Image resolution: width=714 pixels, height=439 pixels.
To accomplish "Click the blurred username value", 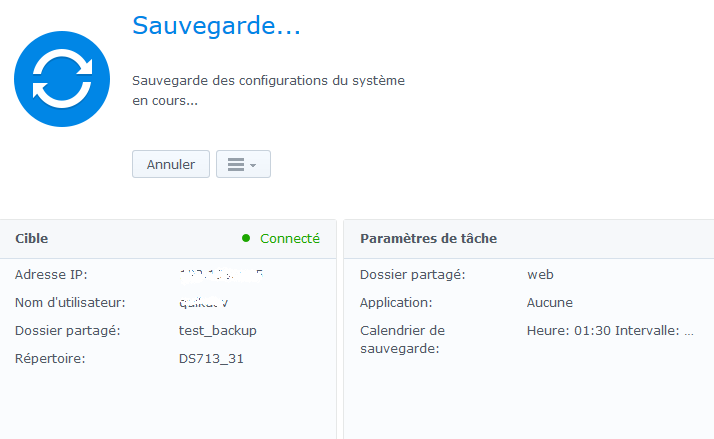I will click(204, 303).
